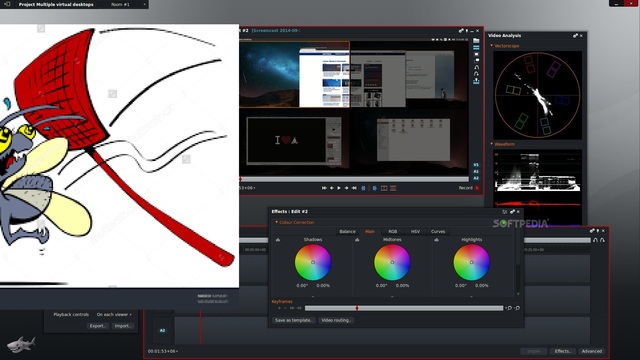Click the project name Multiple virtual desktops
640x360 pixels.
56,4
